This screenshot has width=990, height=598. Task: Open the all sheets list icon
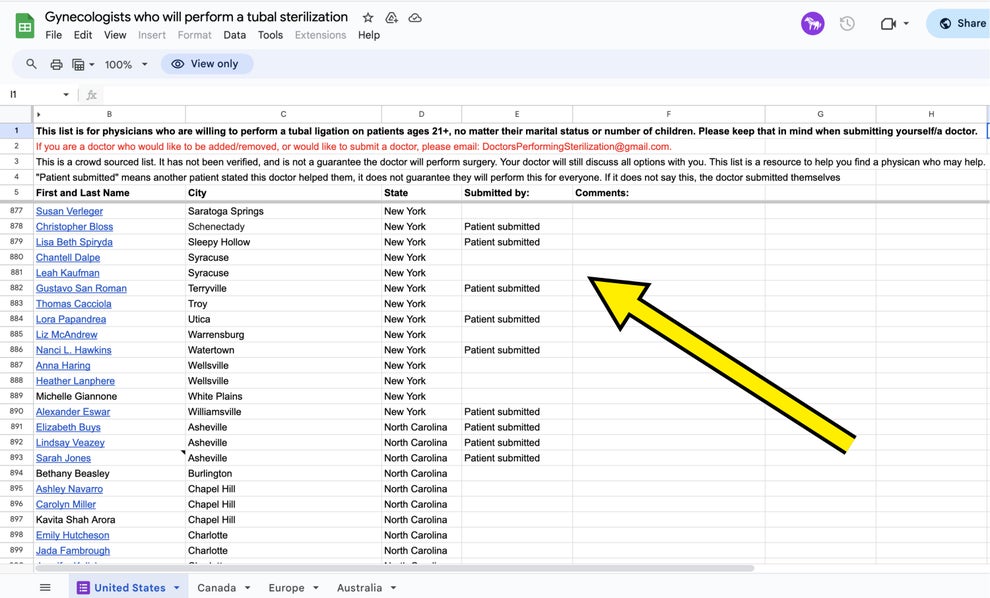click(45, 587)
